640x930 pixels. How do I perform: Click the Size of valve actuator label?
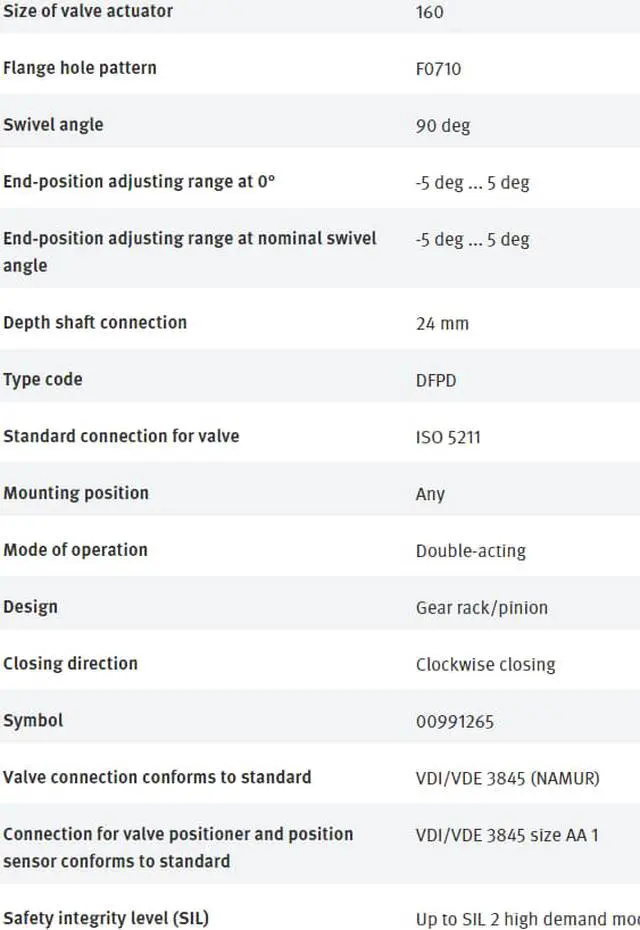click(88, 11)
